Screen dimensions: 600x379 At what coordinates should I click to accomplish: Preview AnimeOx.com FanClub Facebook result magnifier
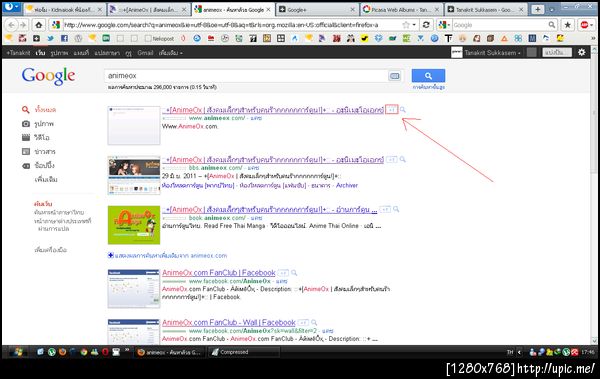tap(294, 273)
